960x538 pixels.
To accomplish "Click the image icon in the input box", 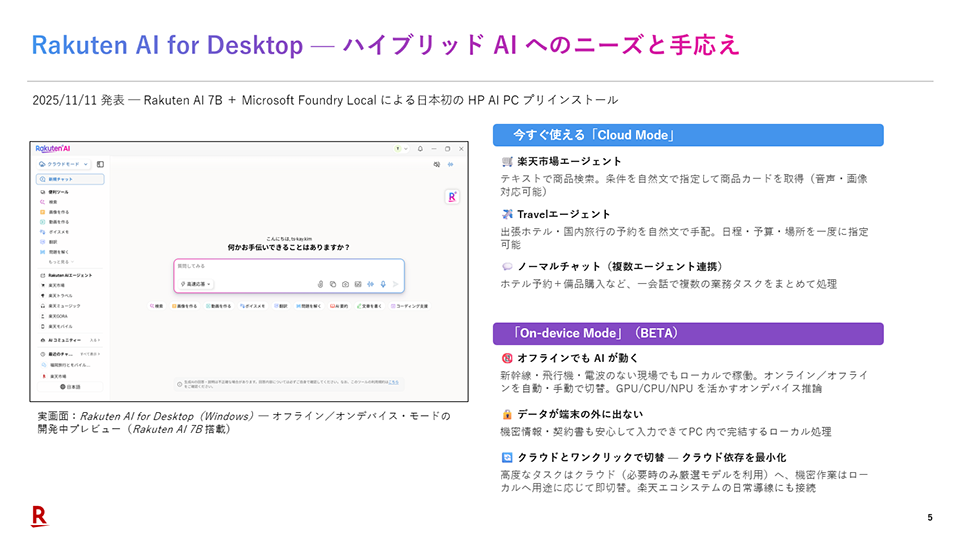I will click(x=358, y=284).
